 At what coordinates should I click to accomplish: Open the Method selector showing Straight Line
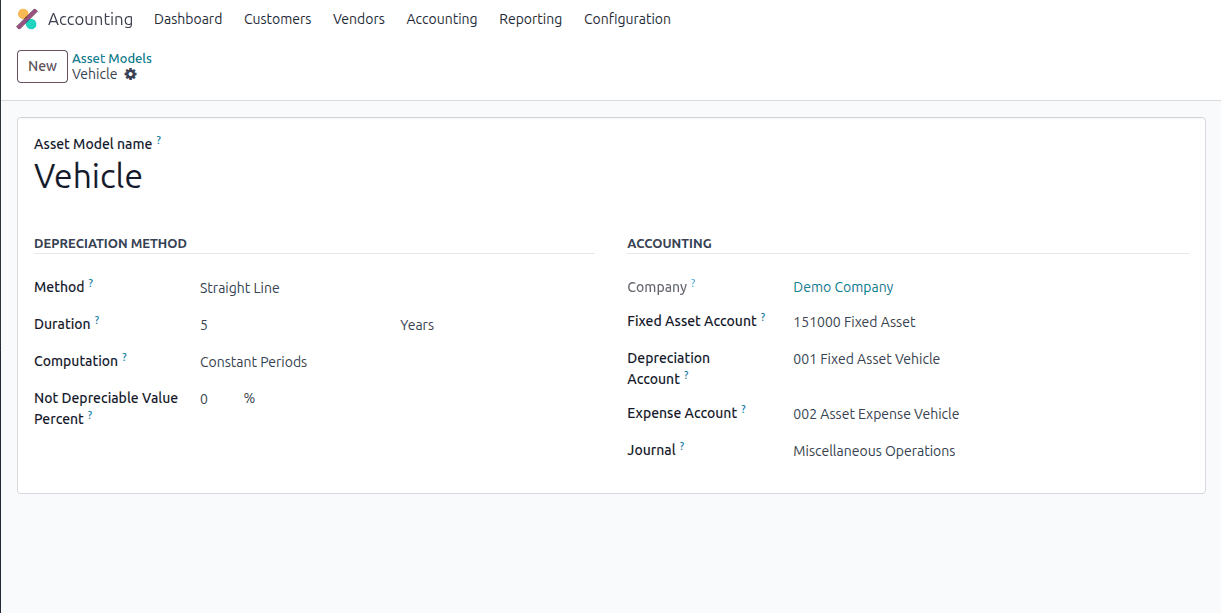pyautogui.click(x=240, y=287)
